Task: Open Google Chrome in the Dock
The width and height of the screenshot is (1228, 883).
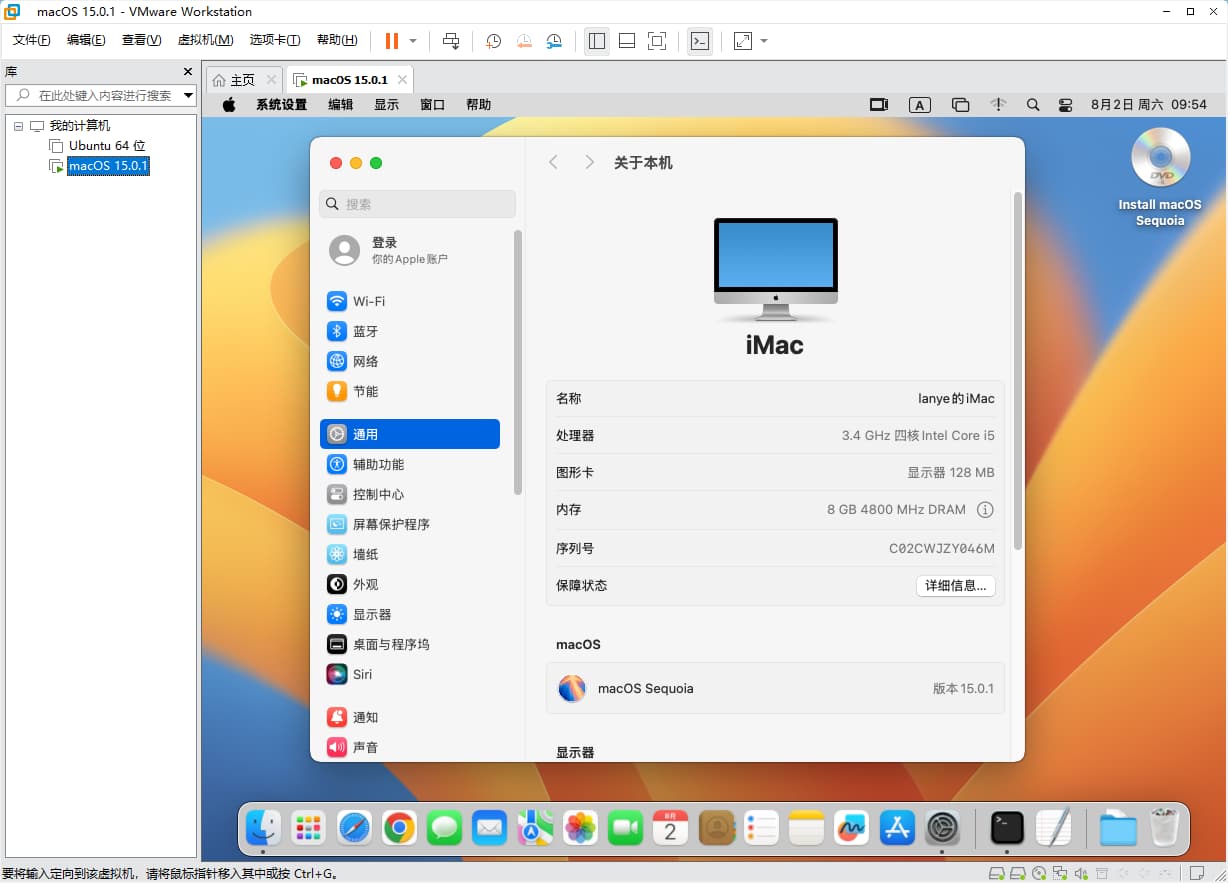Action: coord(399,827)
